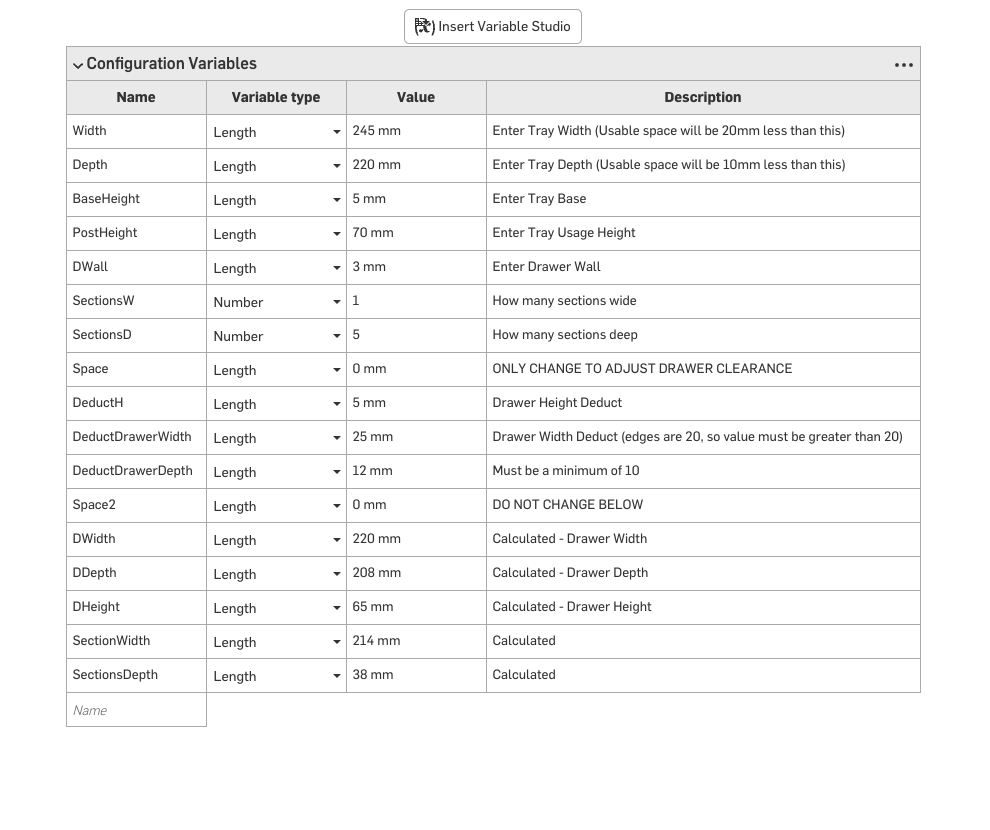Open Variable type dropdown for SectionsW
Screen dimensions: 990x830
point(277,302)
